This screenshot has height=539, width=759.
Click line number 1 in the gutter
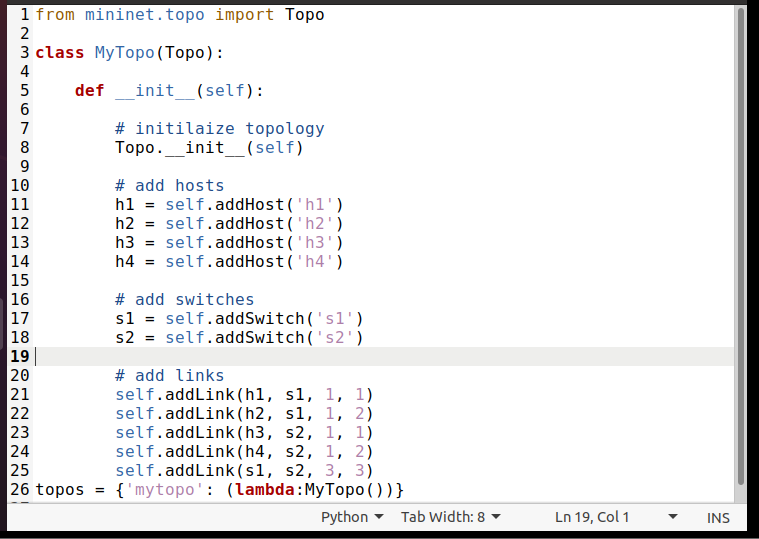click(25, 15)
